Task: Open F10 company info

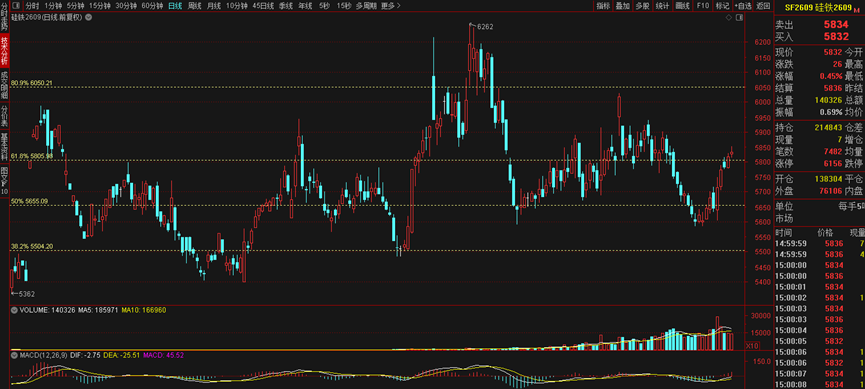Action: [x=702, y=6]
